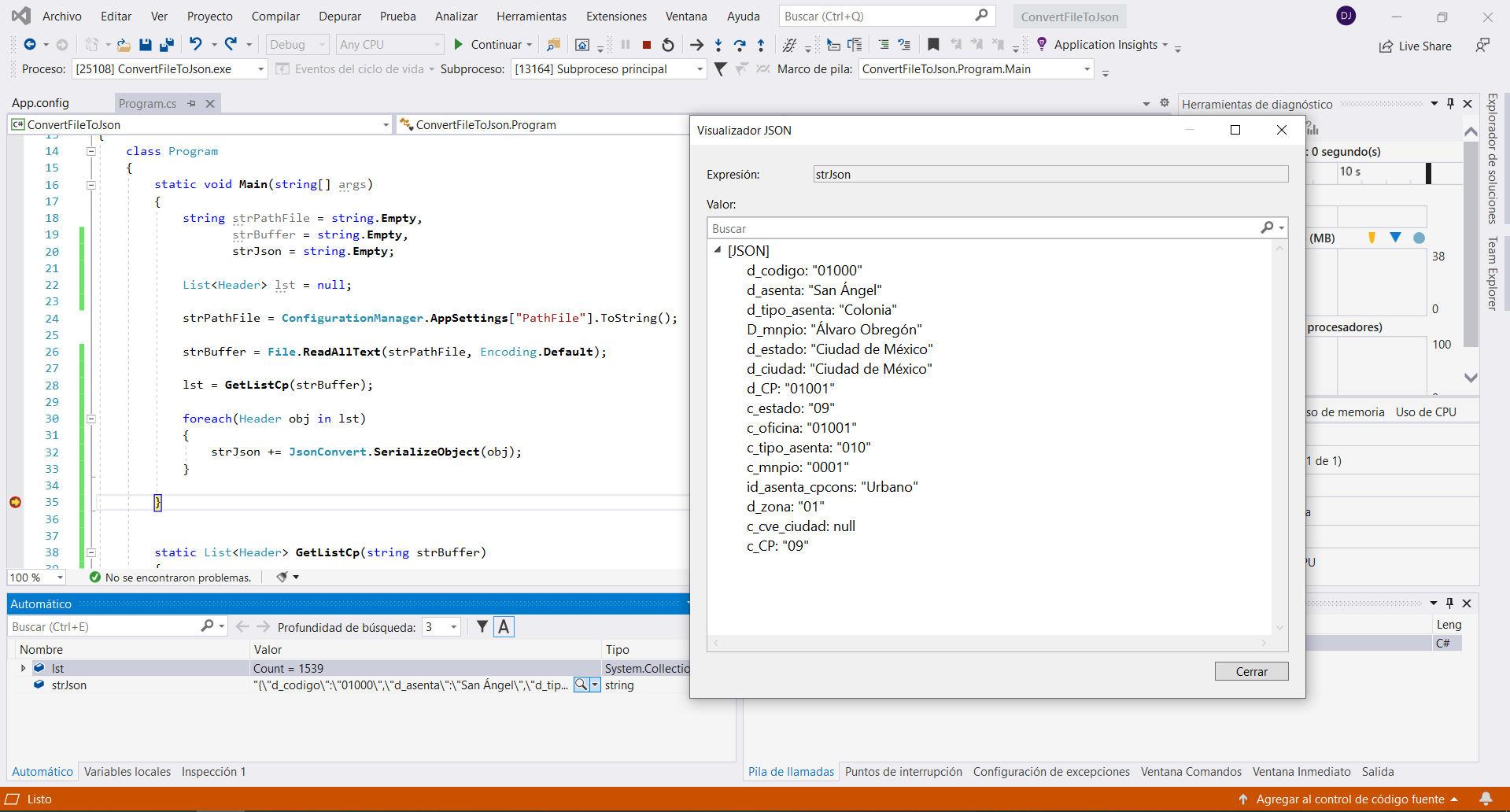
Task: Toggle the filter funnel in Automático panel
Action: pyautogui.click(x=482, y=627)
